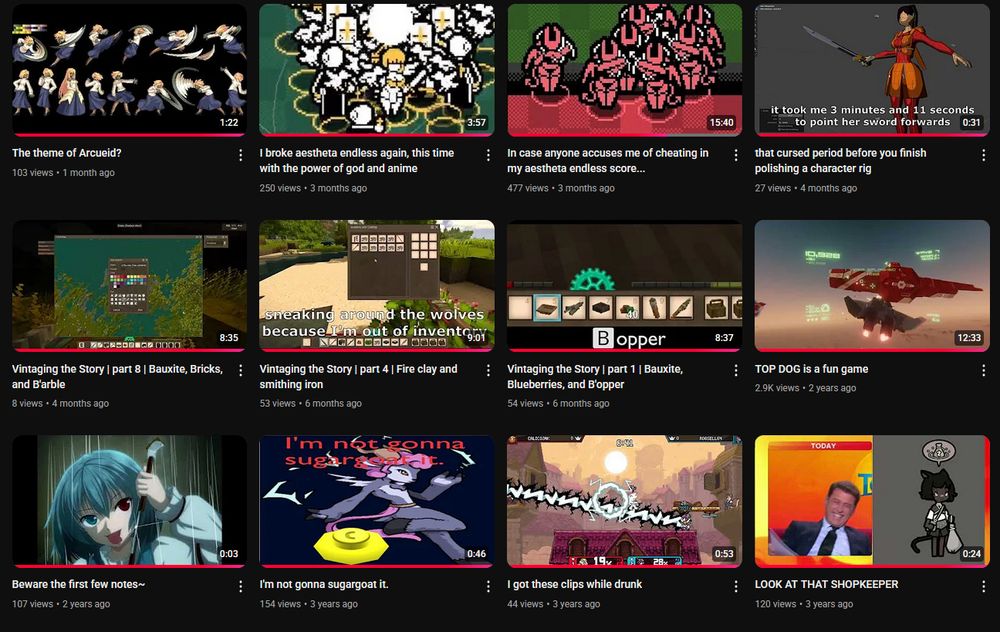The height and width of the screenshot is (632, 1000).
Task: Click the 3:57 duration badge
Action: 476,122
